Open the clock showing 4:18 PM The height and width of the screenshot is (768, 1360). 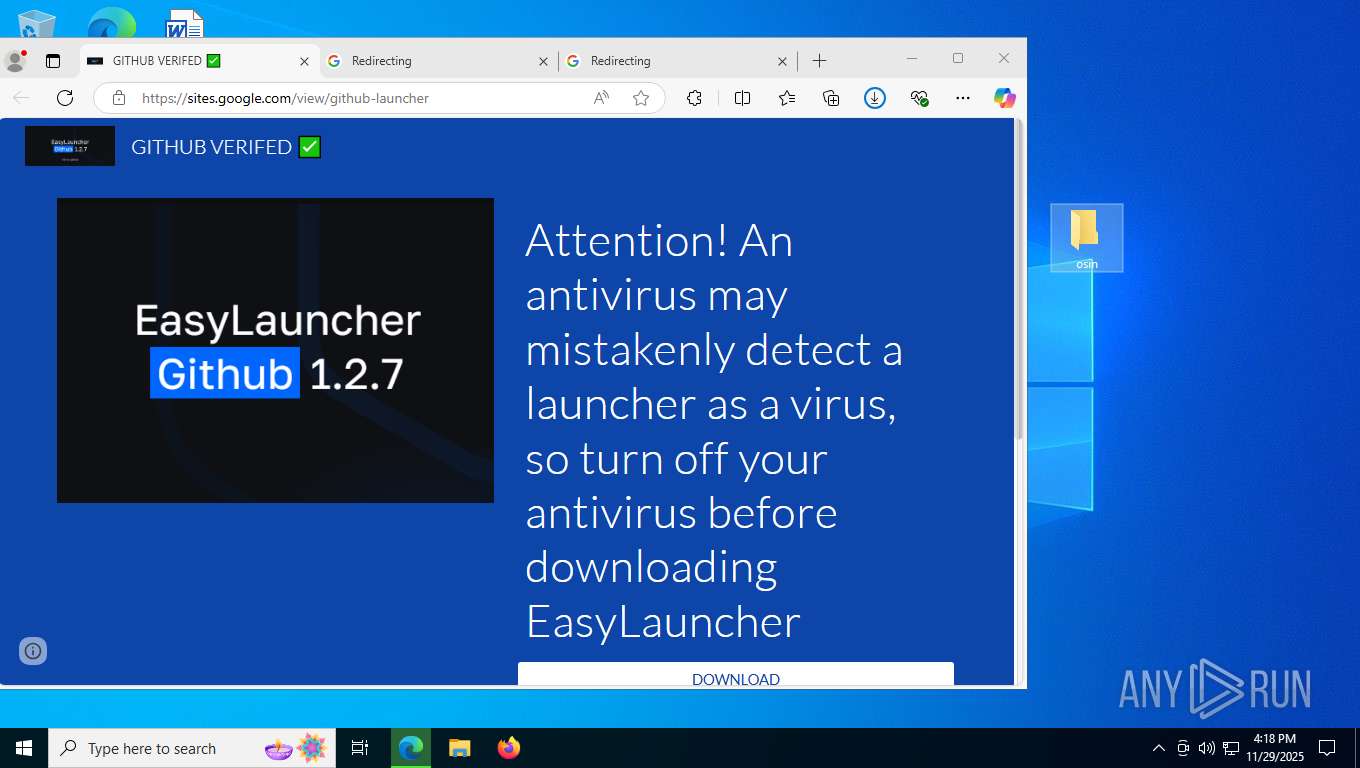[1274, 748]
